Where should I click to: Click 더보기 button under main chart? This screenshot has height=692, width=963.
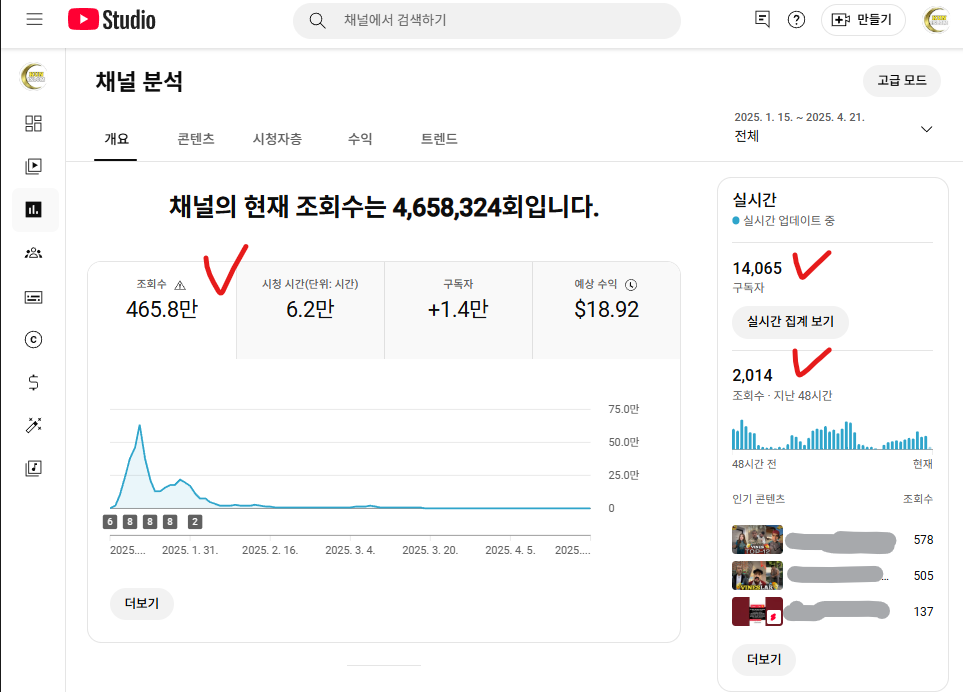pos(142,604)
